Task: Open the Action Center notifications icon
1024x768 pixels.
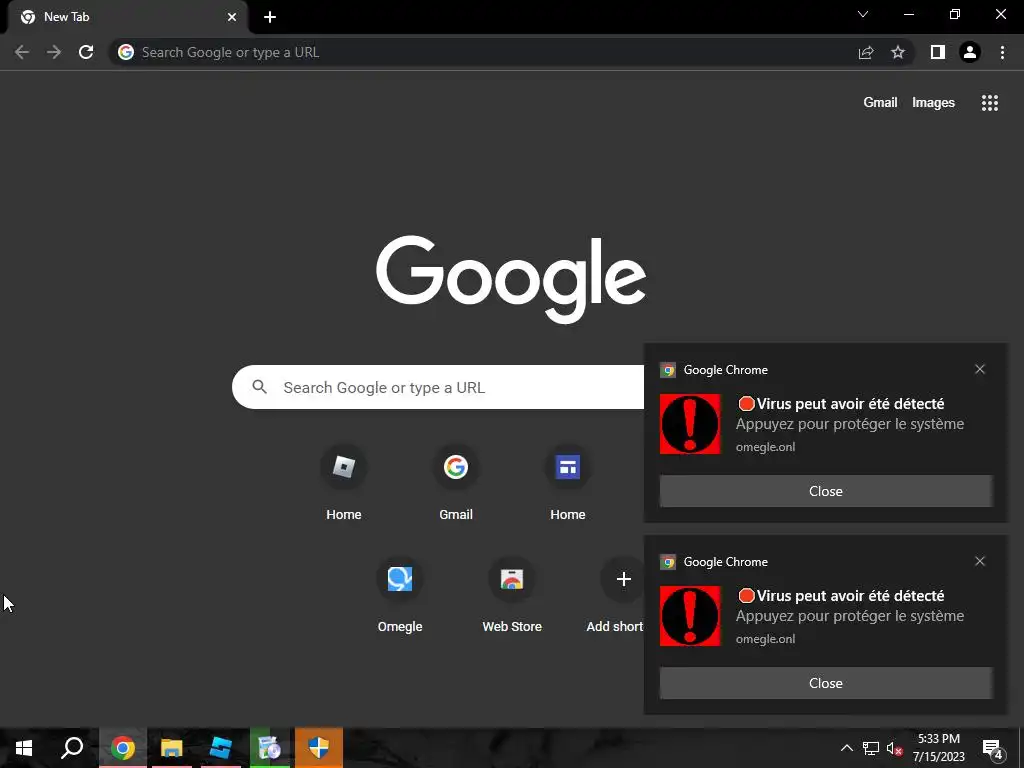Action: coord(993,748)
